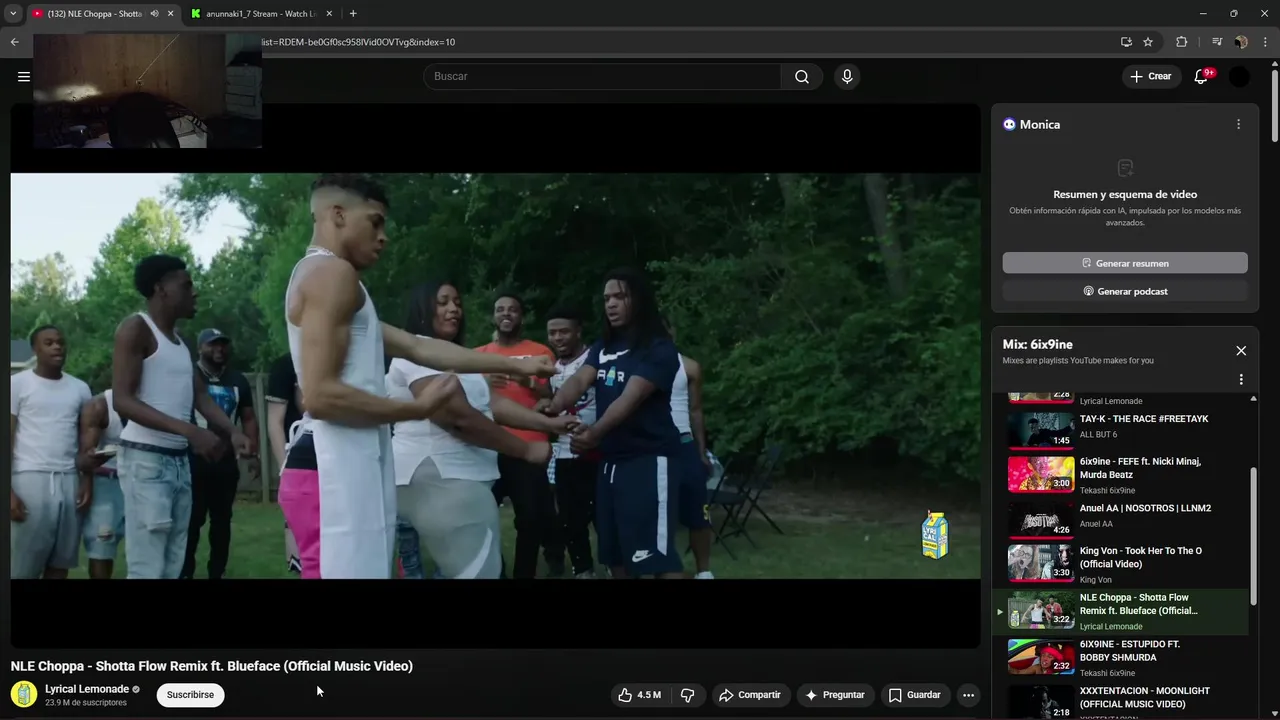1280x720 pixels.
Task: Click the Preguntar button
Action: tap(835, 695)
